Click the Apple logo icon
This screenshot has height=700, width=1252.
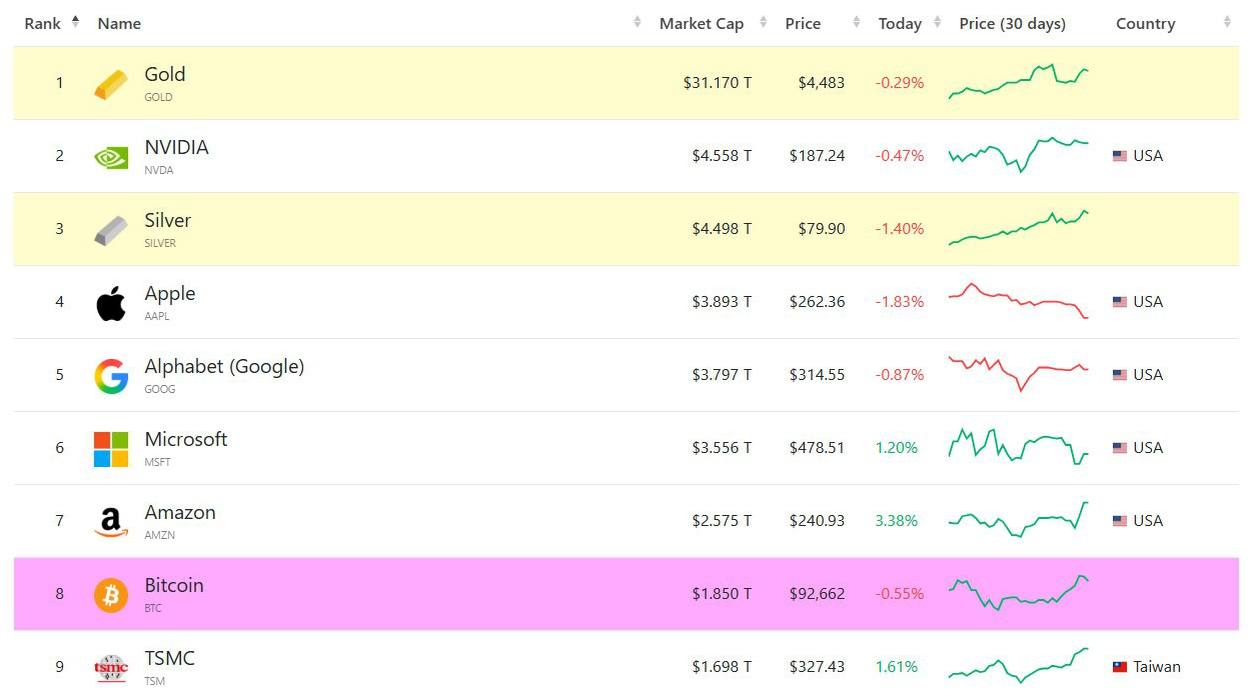111,303
